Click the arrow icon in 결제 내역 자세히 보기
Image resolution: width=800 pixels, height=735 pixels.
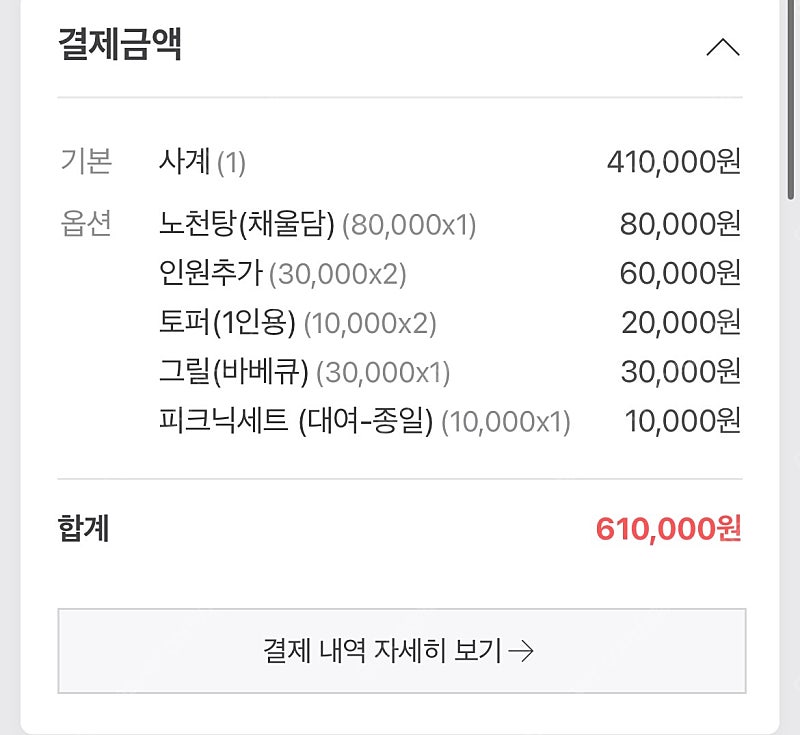click(x=521, y=651)
